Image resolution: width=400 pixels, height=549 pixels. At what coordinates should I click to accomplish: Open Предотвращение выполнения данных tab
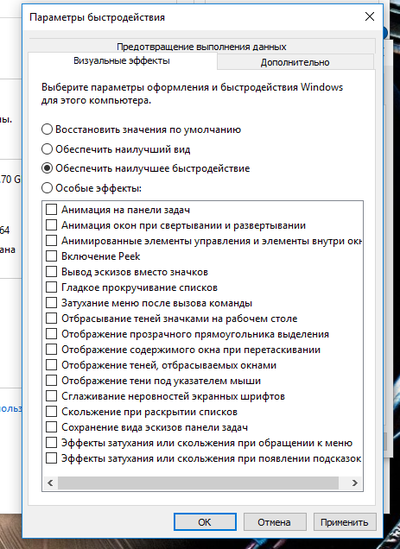point(201,47)
